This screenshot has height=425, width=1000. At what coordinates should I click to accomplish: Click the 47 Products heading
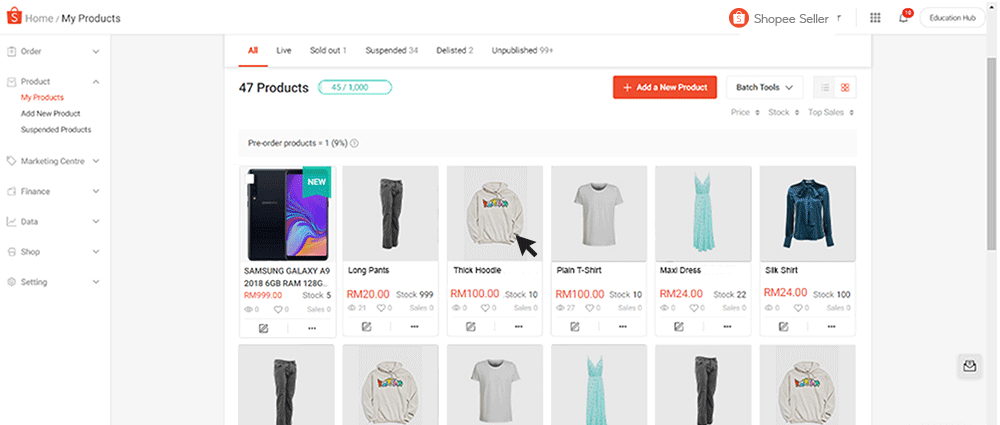click(274, 87)
